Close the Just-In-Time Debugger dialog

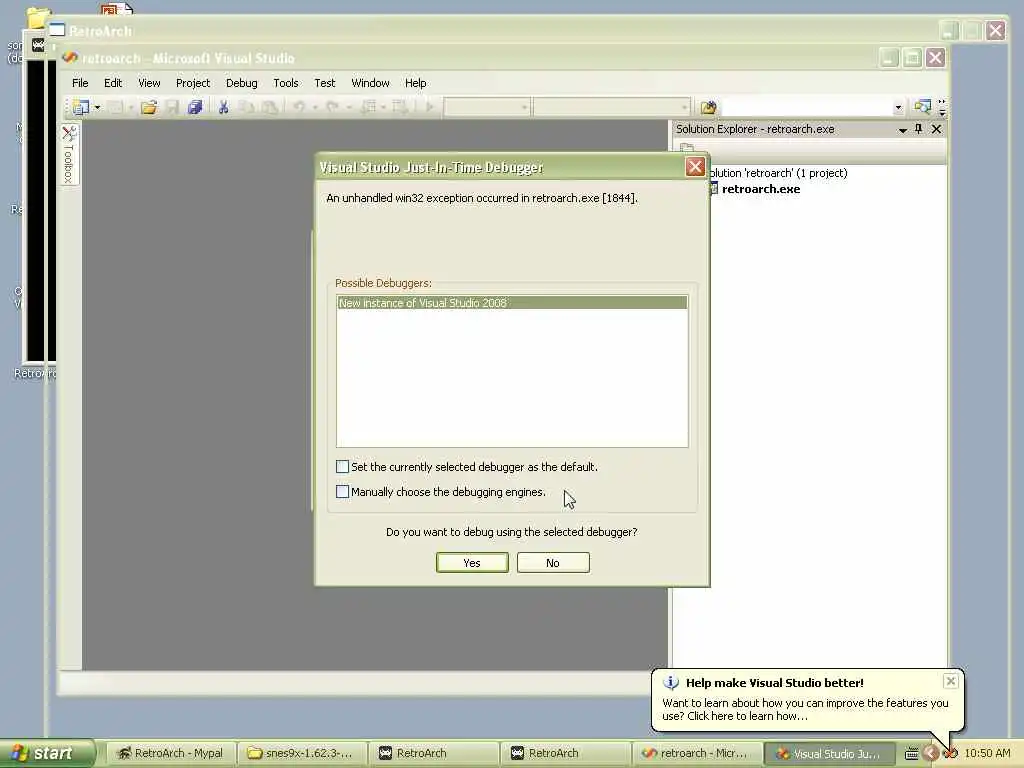[696, 167]
